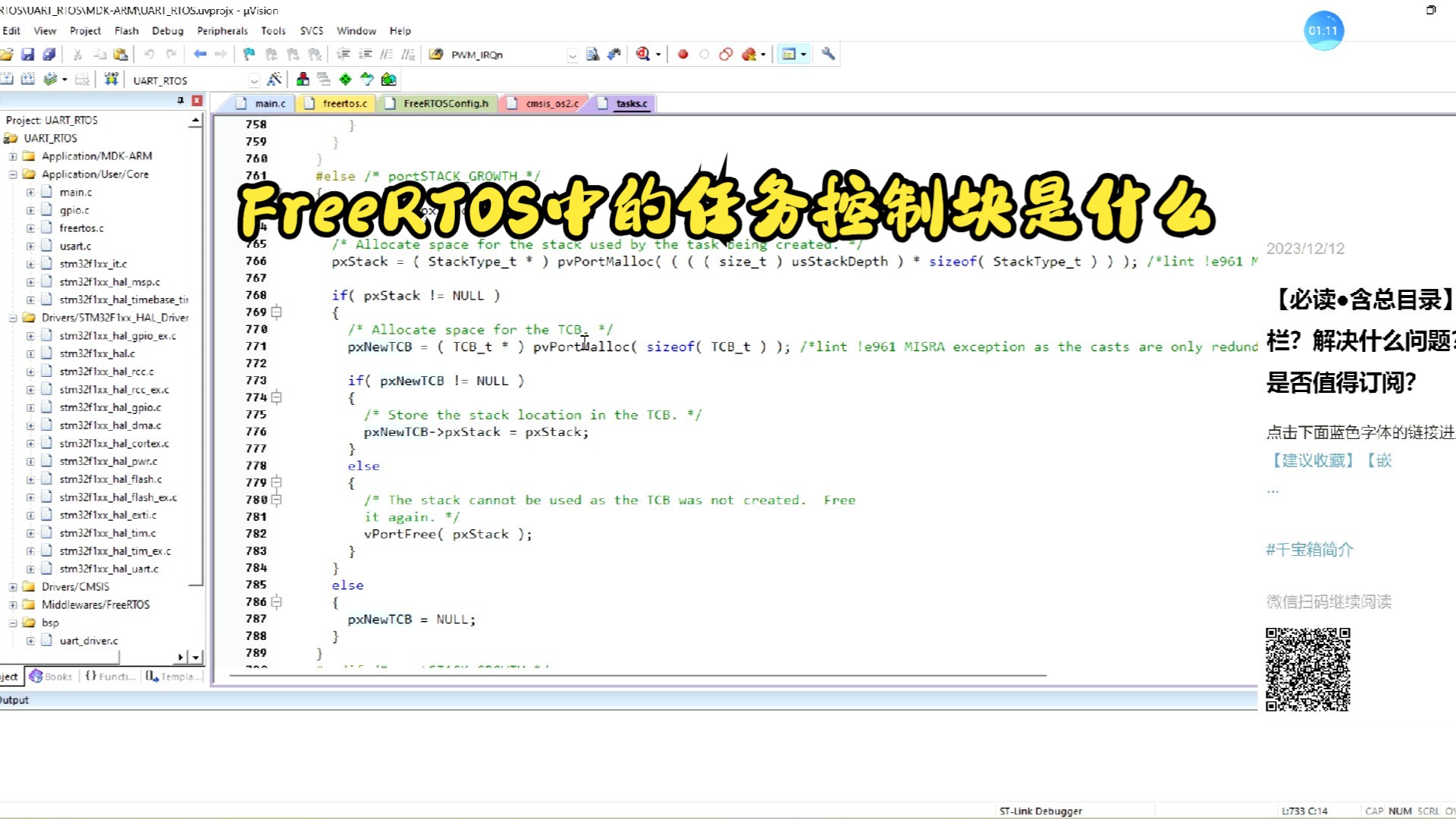This screenshot has height=819, width=1456.
Task: Click the #千宝箱简介 hashtag link
Action: (1310, 550)
